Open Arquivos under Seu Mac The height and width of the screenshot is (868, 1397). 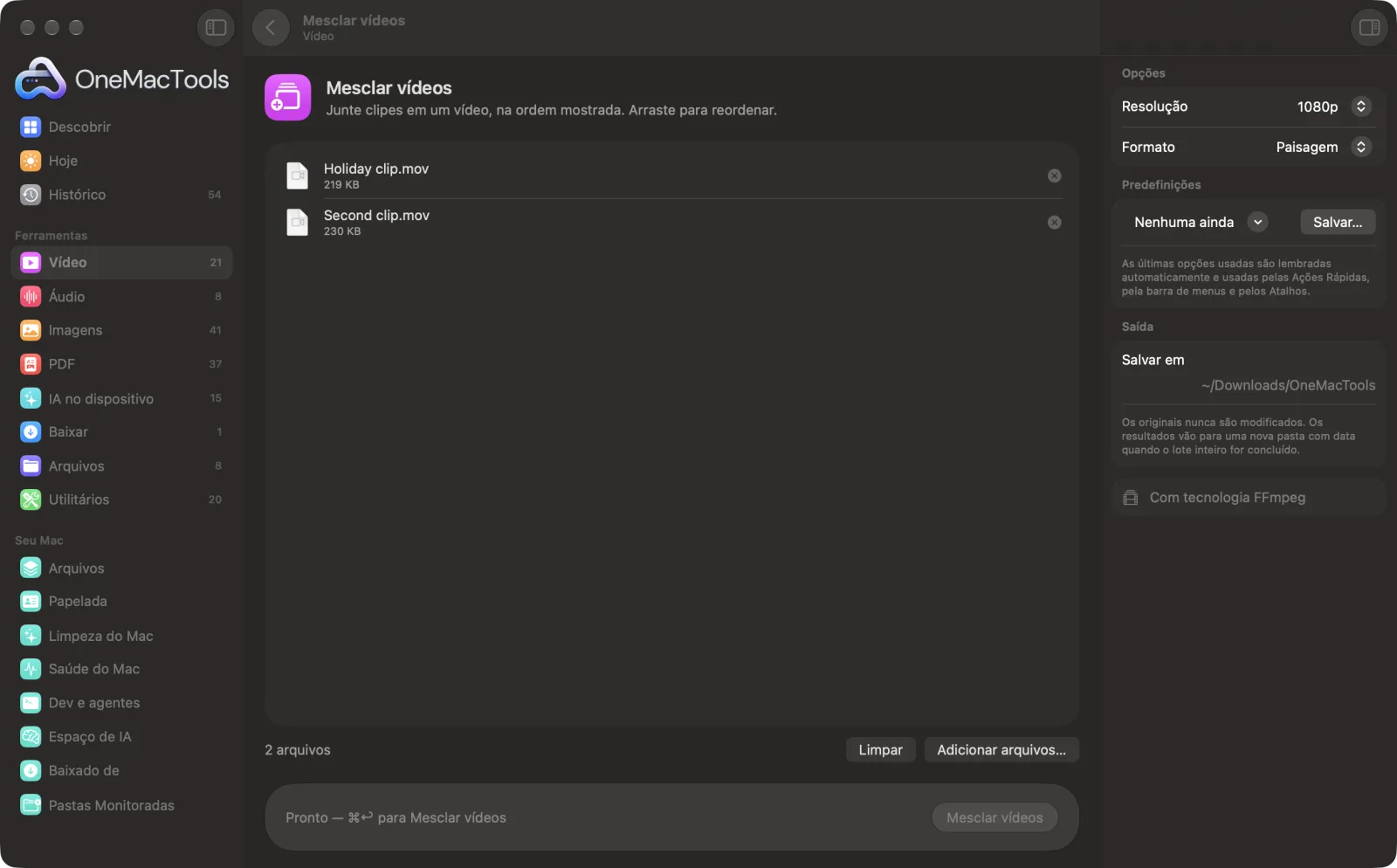tap(121, 568)
